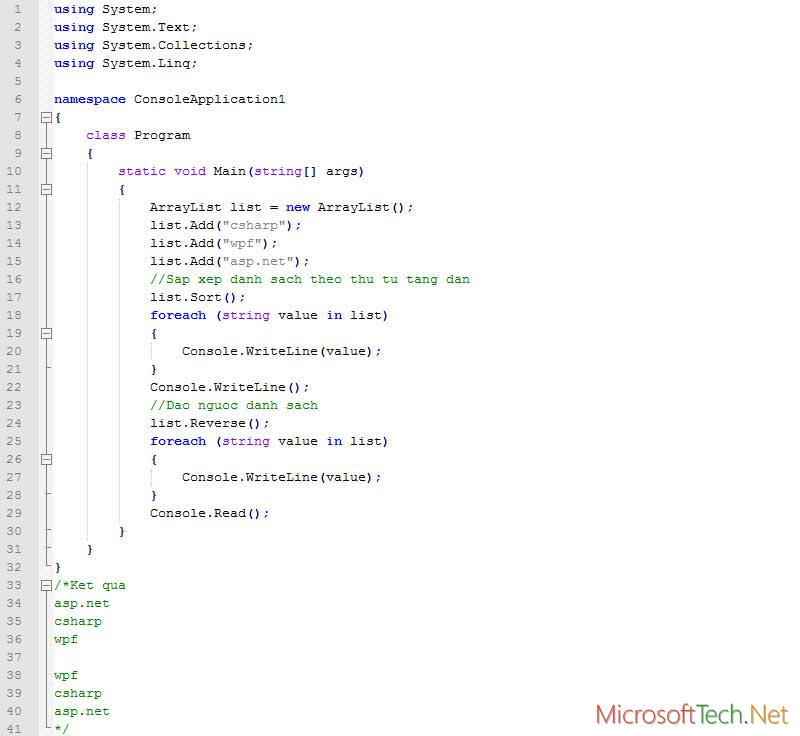
Task: Select line number 1
Action: point(16,9)
